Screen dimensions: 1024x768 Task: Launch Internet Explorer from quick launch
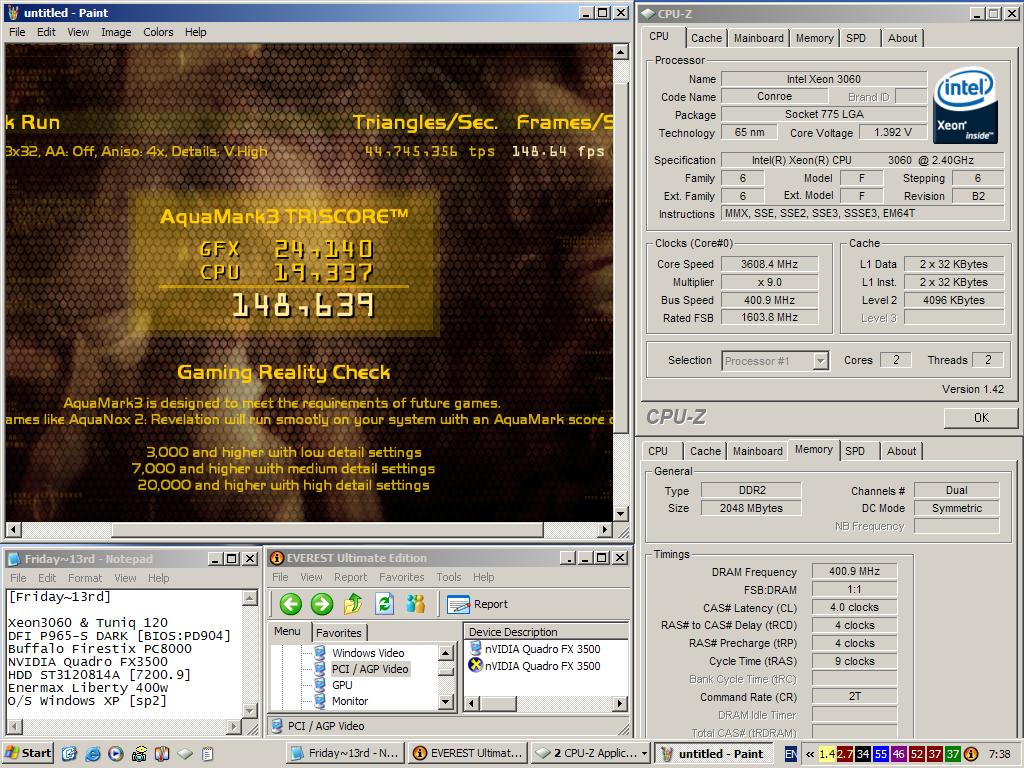point(93,754)
